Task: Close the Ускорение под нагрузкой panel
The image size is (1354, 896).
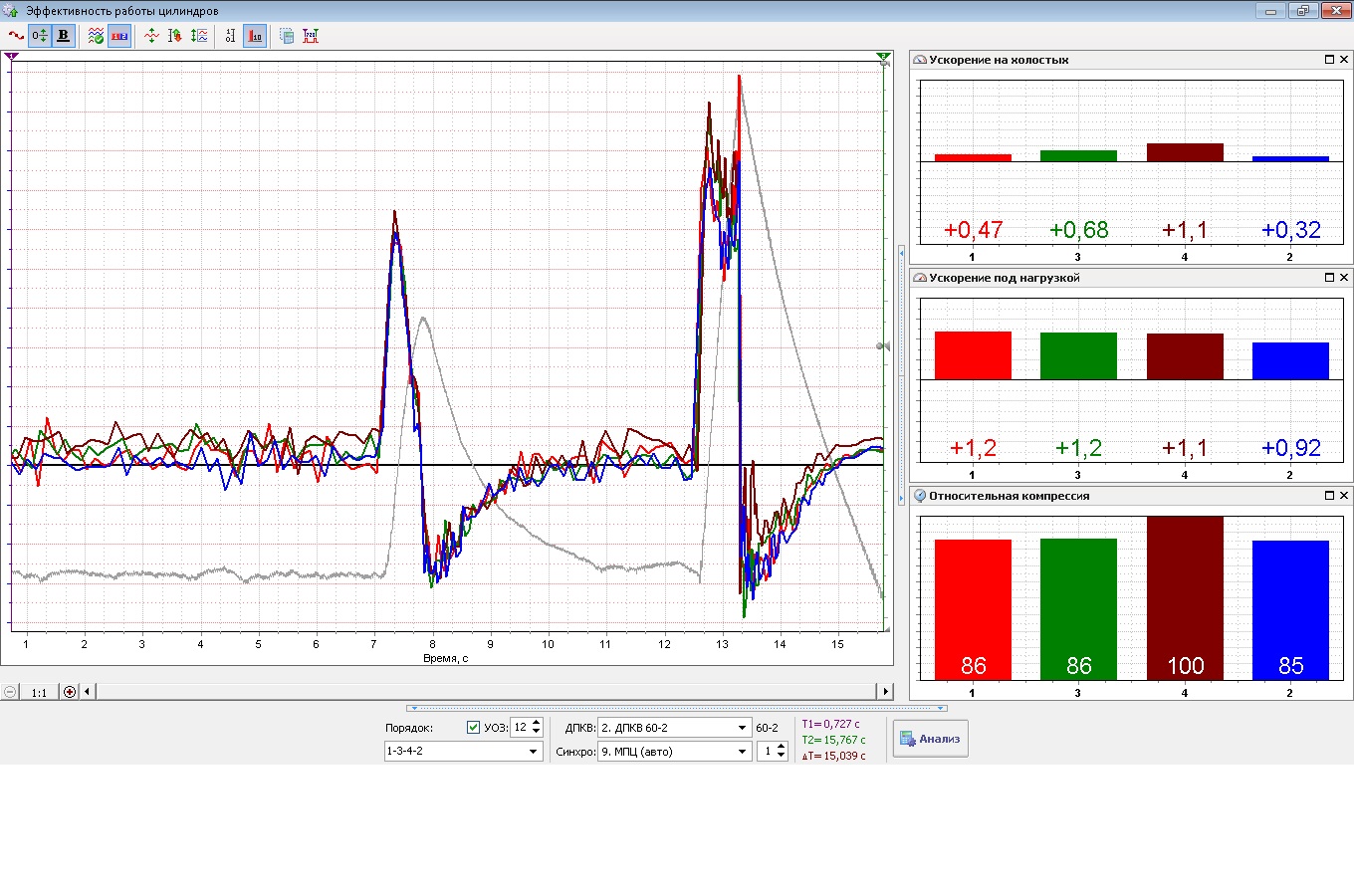Action: 1344,278
